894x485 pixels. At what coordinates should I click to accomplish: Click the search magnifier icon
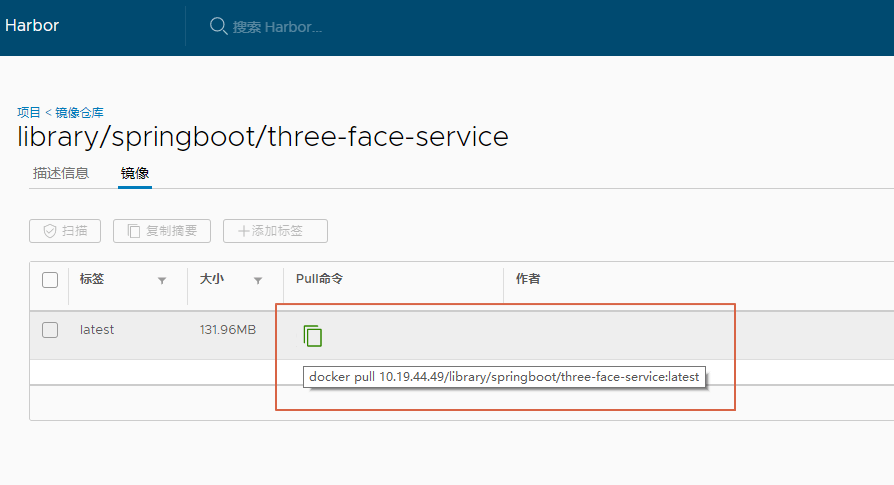[218, 26]
